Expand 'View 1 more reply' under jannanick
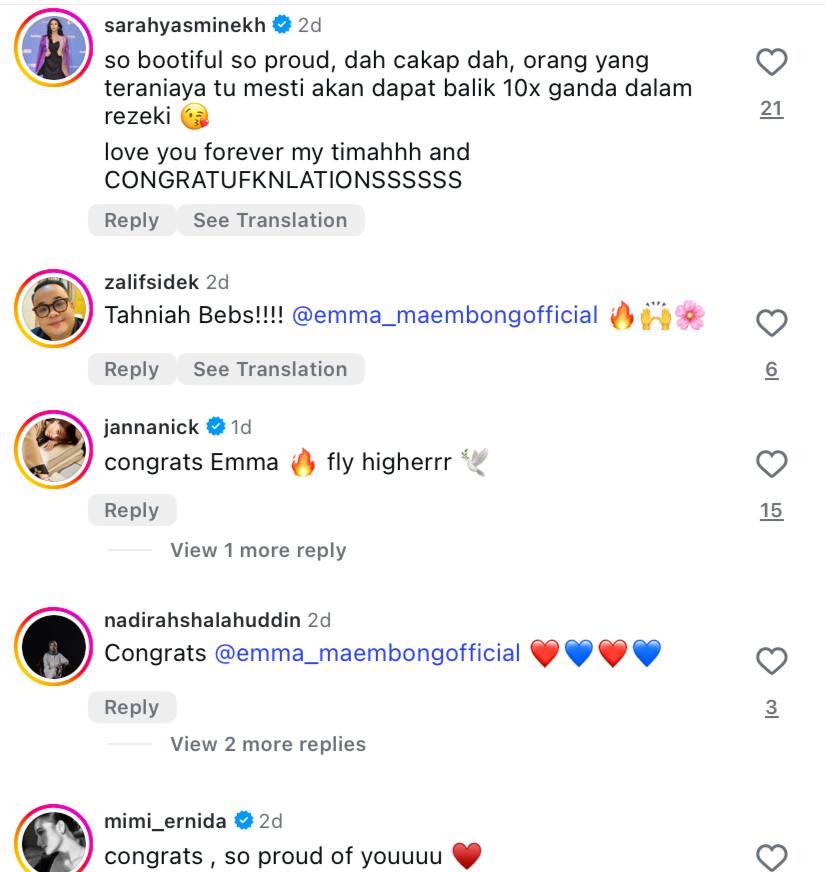825x872 pixels. 258,550
